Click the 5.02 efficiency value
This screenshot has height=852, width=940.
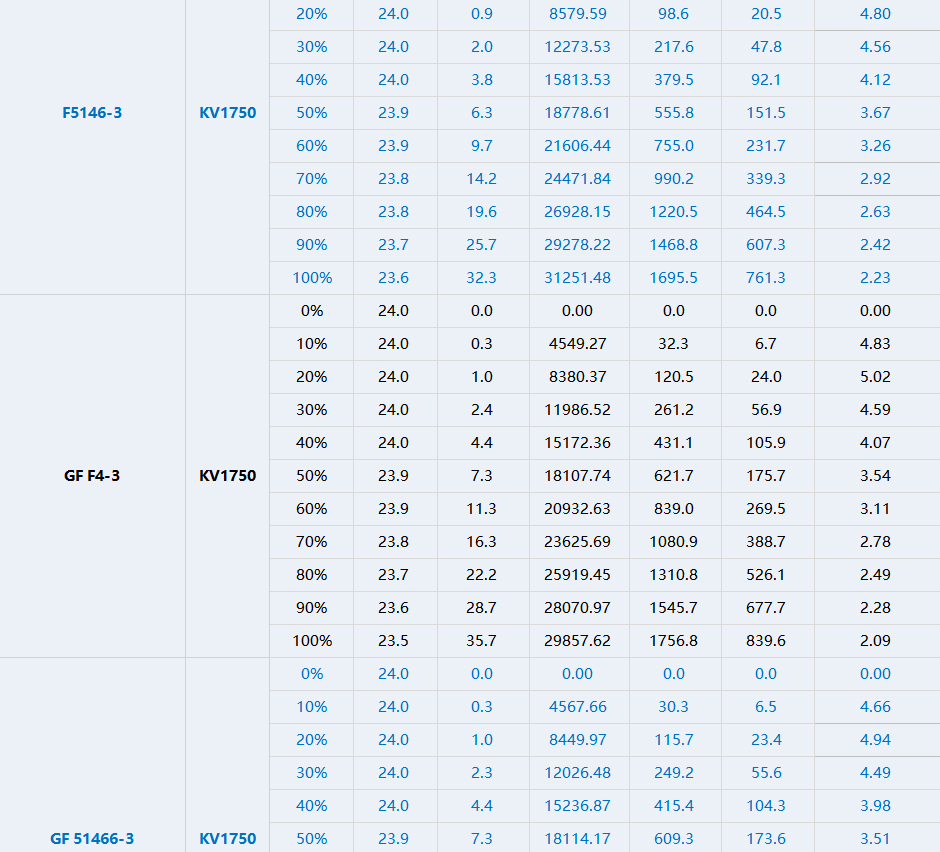point(875,377)
